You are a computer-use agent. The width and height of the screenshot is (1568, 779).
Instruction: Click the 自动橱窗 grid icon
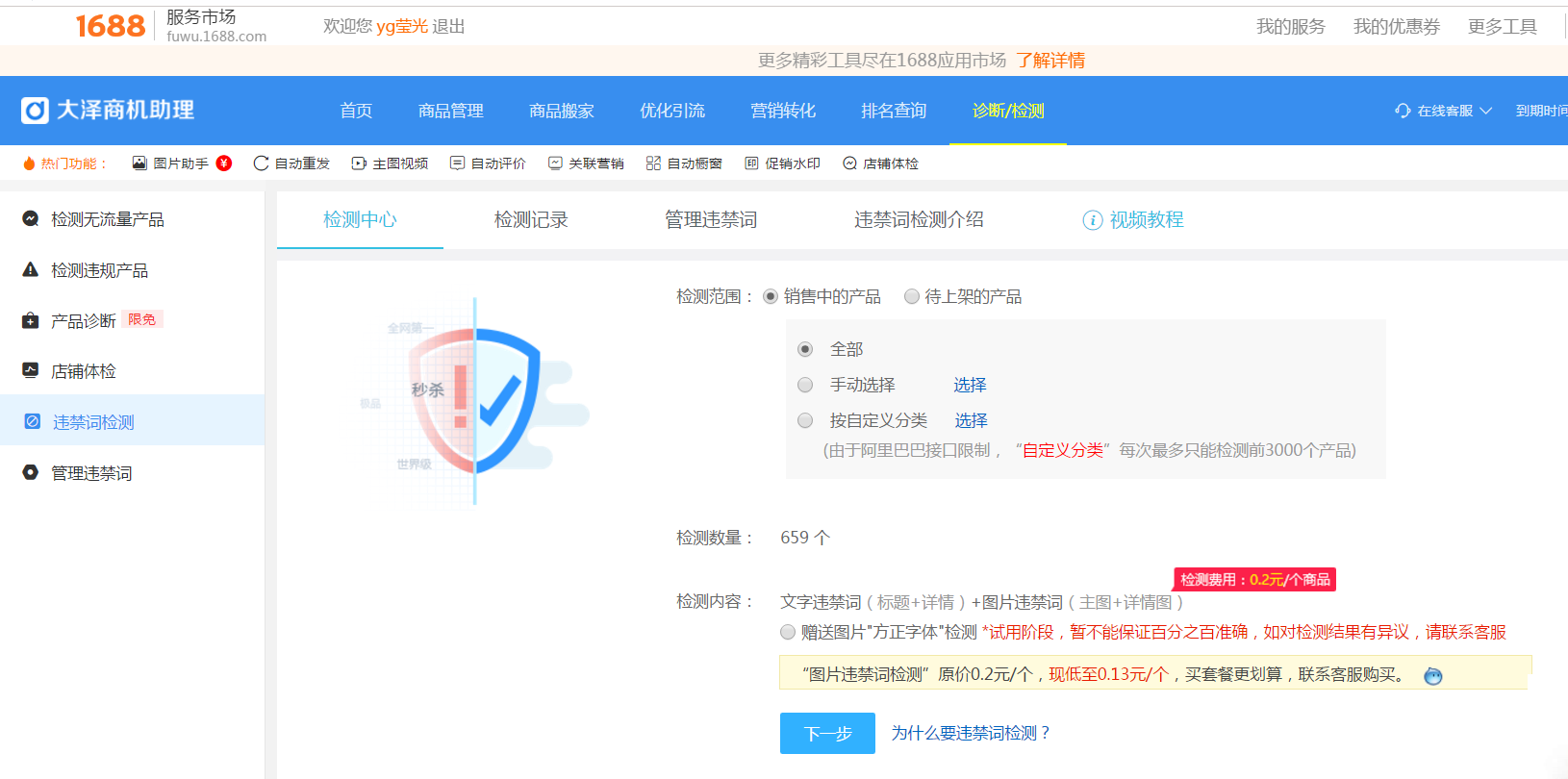(653, 163)
